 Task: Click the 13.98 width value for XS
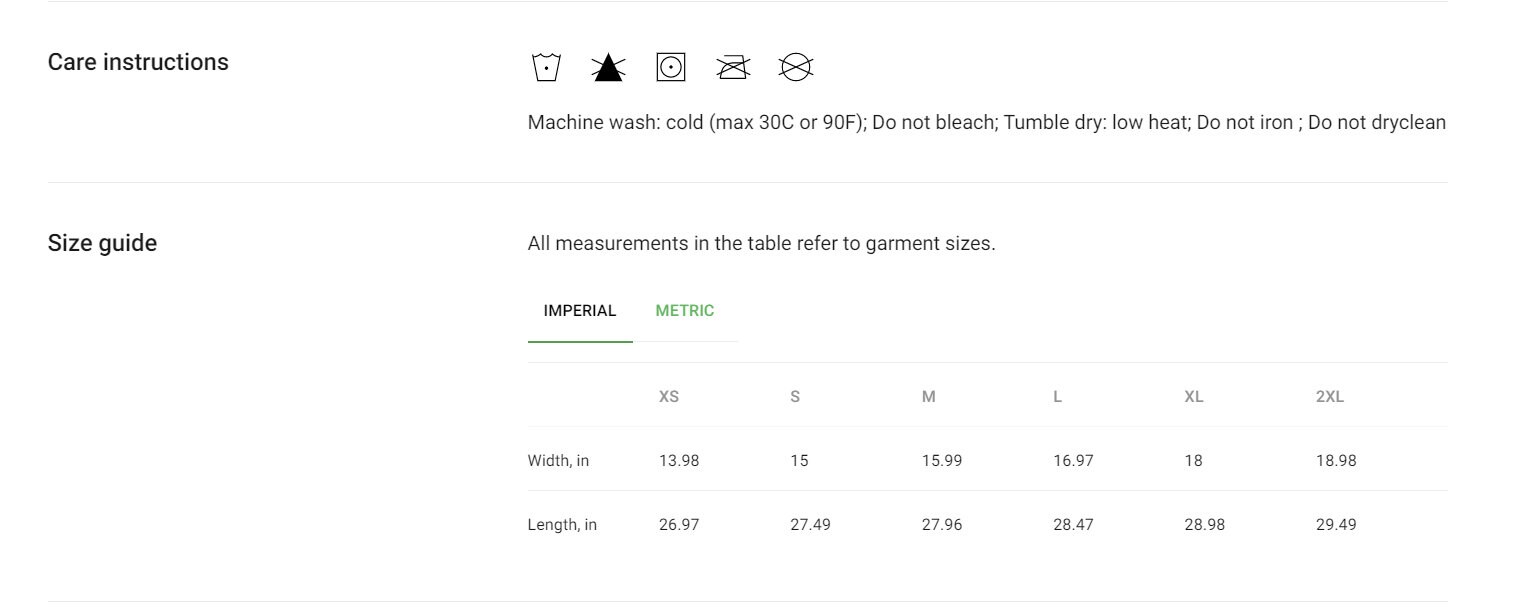tap(679, 461)
